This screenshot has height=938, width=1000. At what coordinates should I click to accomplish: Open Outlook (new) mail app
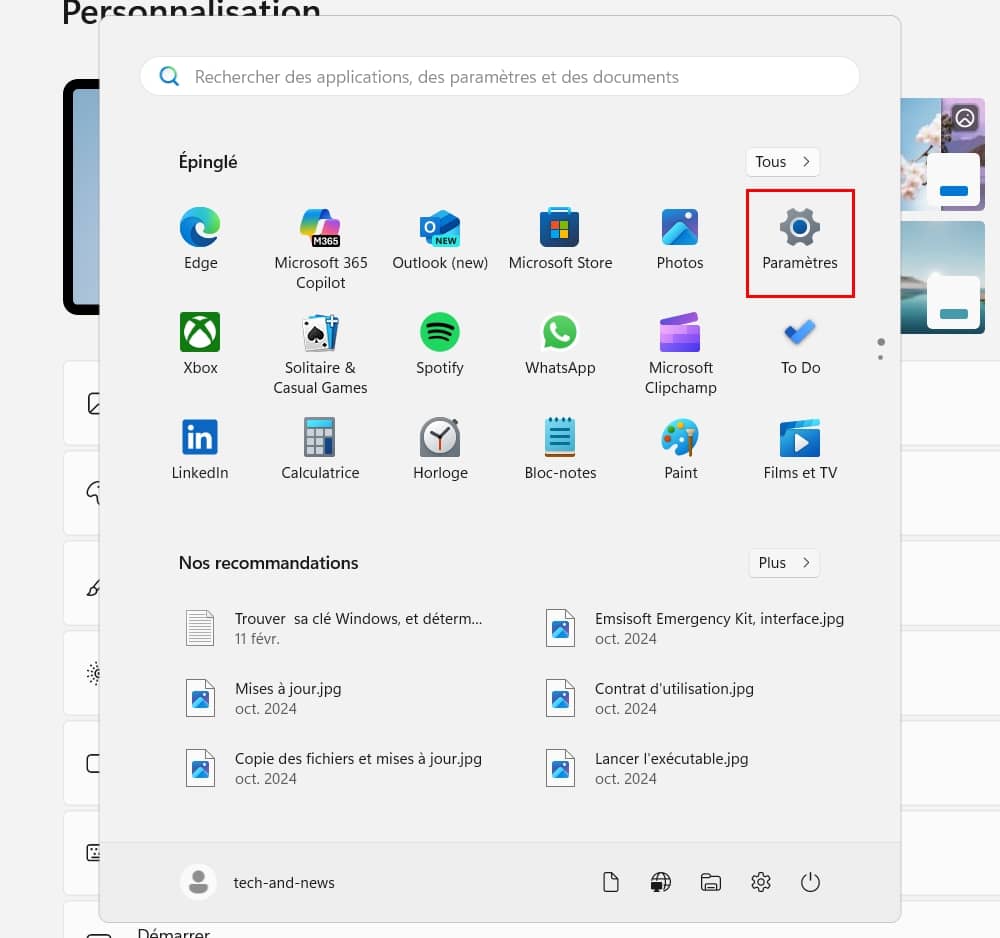tap(440, 240)
